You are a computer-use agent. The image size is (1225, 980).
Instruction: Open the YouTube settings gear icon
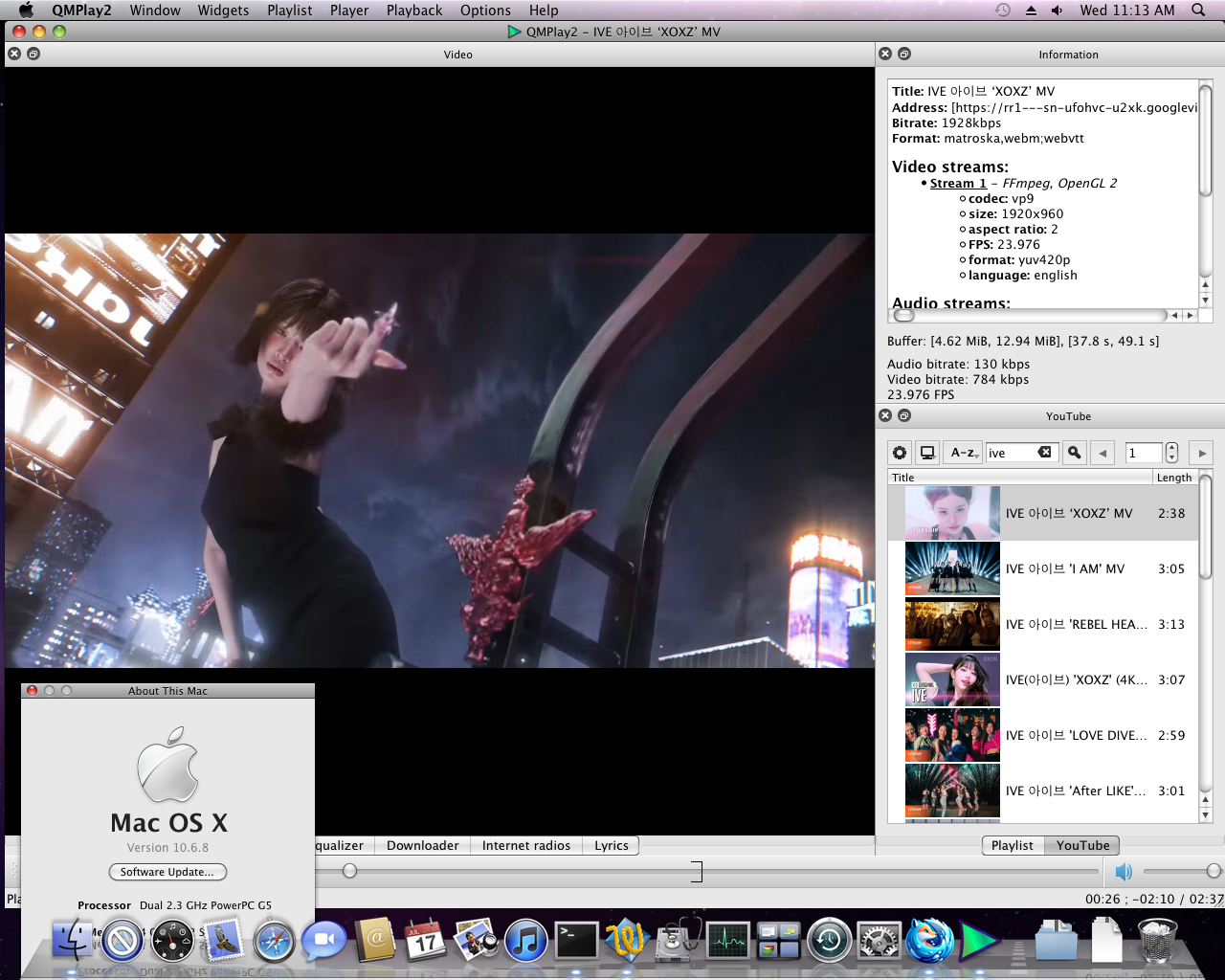tap(899, 452)
